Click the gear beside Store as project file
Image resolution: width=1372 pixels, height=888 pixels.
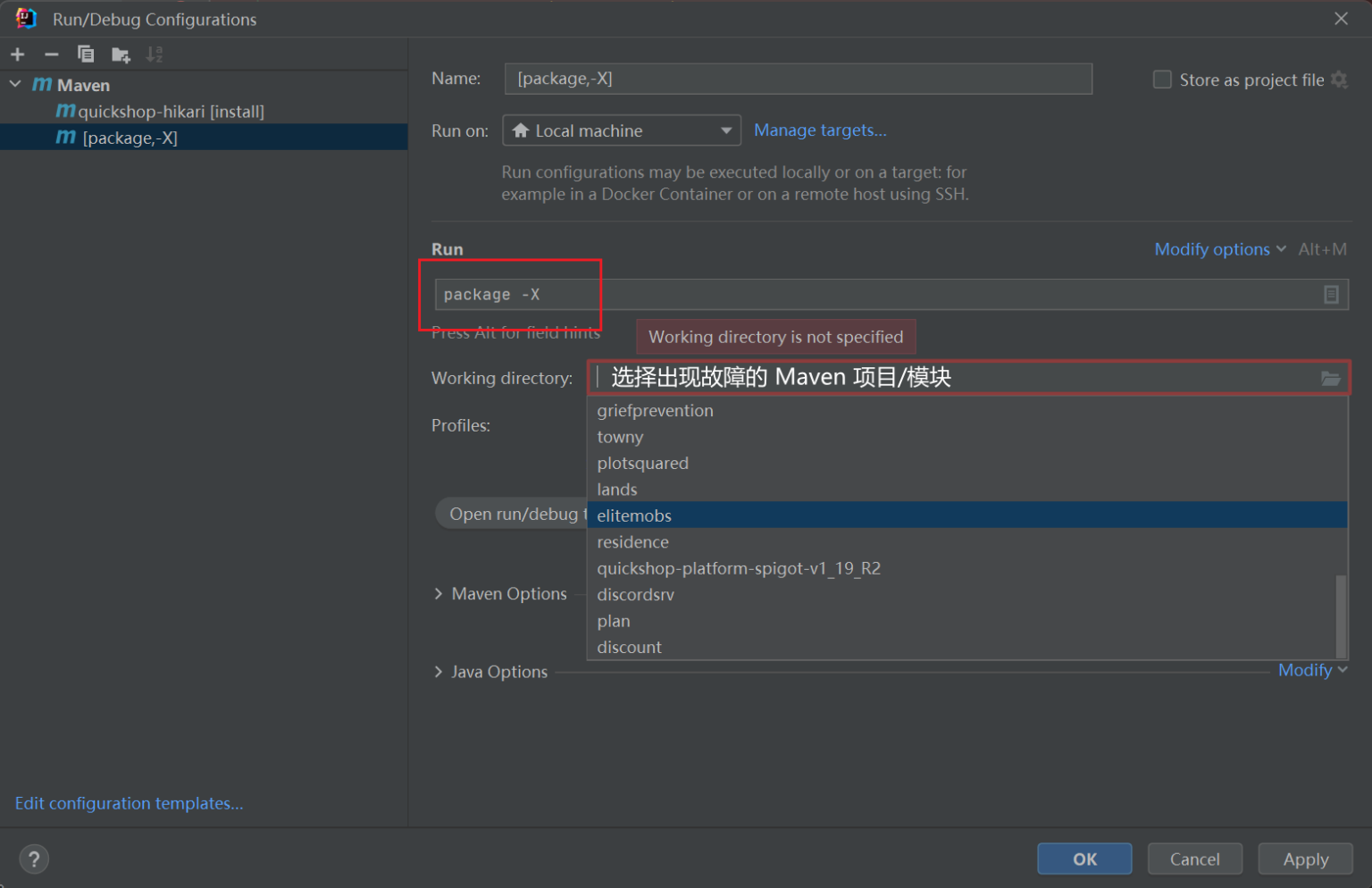(x=1339, y=80)
